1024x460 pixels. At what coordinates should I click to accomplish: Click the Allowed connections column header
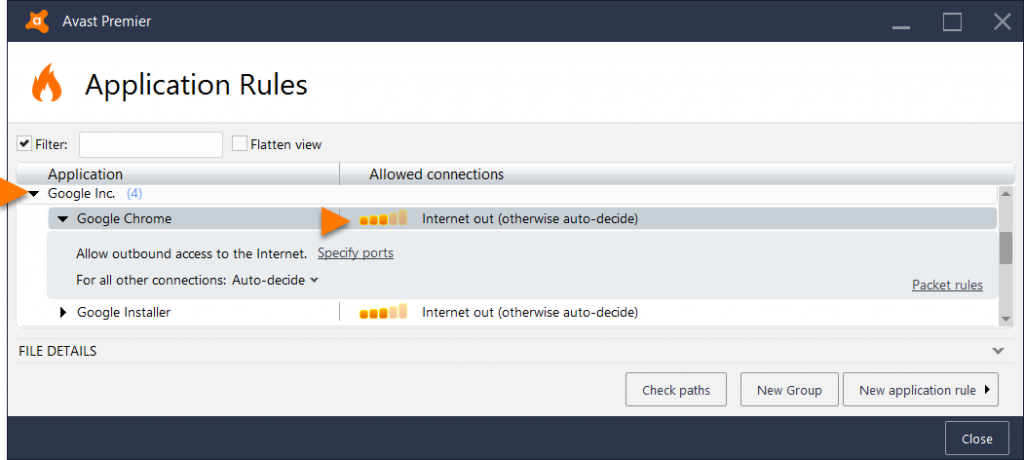(x=436, y=174)
